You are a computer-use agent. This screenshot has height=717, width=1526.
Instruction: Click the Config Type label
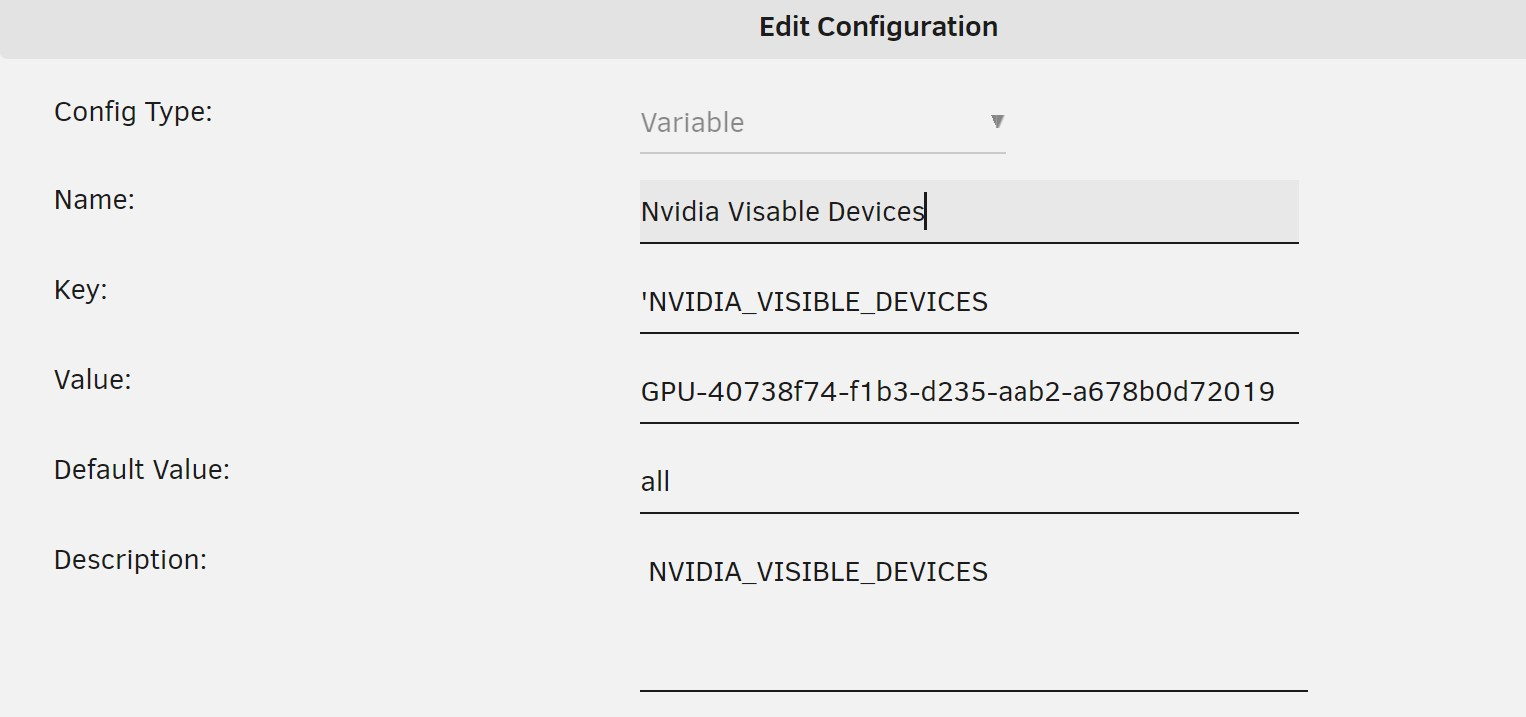point(133,112)
